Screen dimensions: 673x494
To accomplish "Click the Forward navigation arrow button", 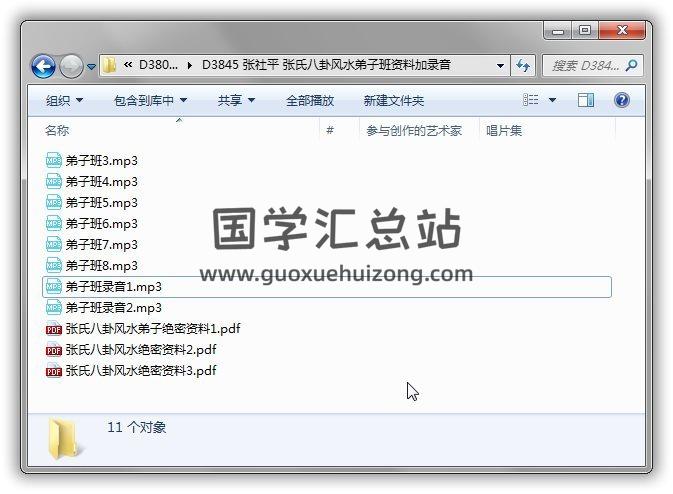I will [x=70, y=66].
